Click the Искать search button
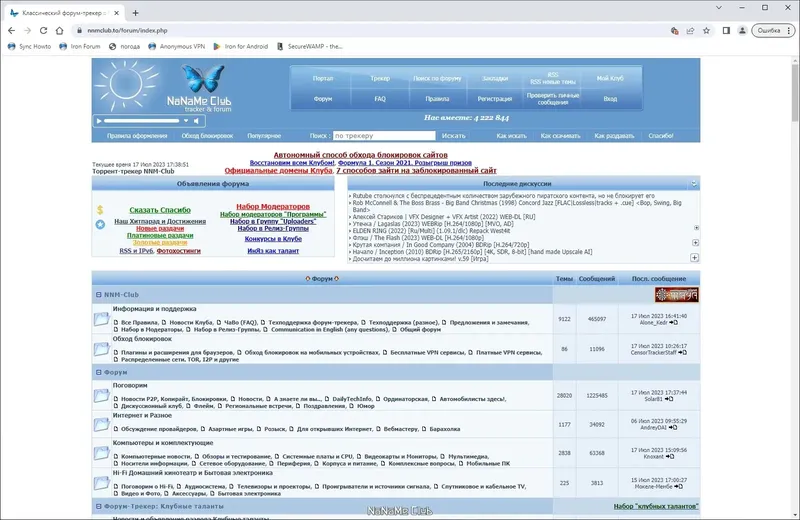This screenshot has width=800, height=520. click(454, 136)
